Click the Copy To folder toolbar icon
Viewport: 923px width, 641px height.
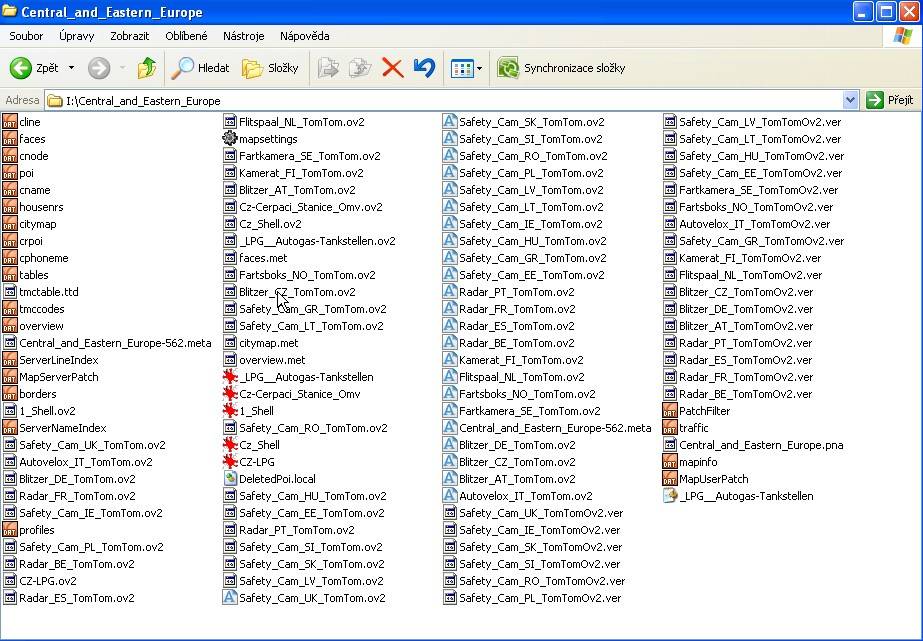click(360, 68)
